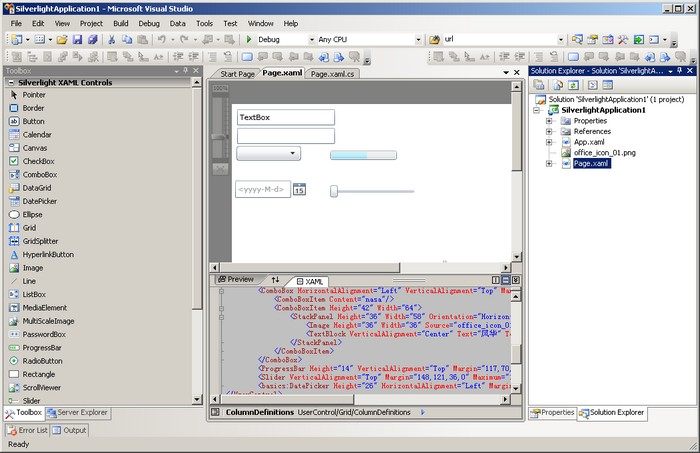700x453 pixels.
Task: Expand the Page.xaml node in Solution Explorer
Action: point(549,164)
